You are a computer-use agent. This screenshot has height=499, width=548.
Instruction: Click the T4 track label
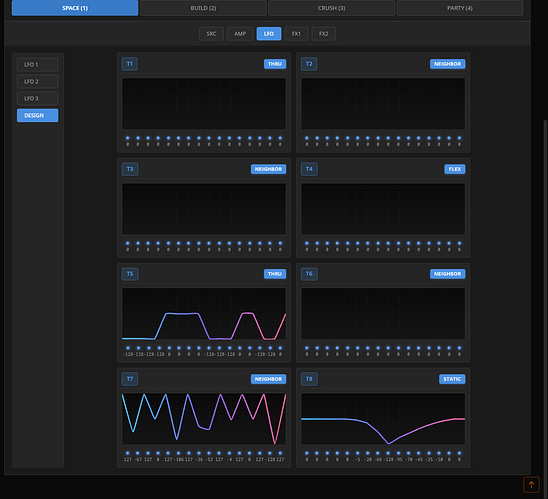click(x=309, y=169)
